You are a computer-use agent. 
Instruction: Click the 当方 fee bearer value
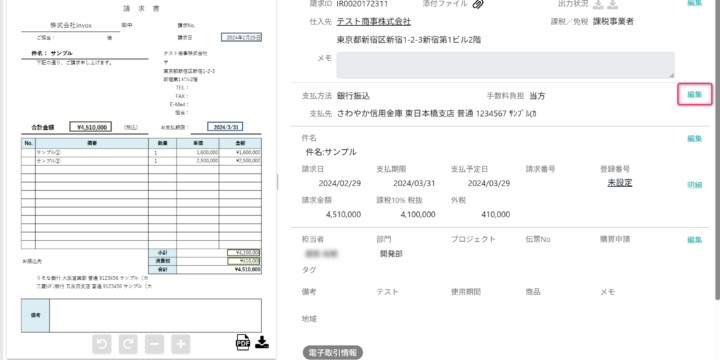pyautogui.click(x=537, y=96)
